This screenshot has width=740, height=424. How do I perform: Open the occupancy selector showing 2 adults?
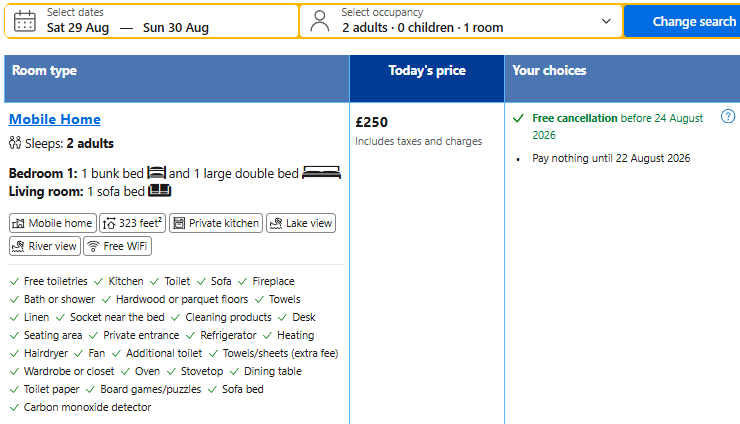(x=461, y=21)
